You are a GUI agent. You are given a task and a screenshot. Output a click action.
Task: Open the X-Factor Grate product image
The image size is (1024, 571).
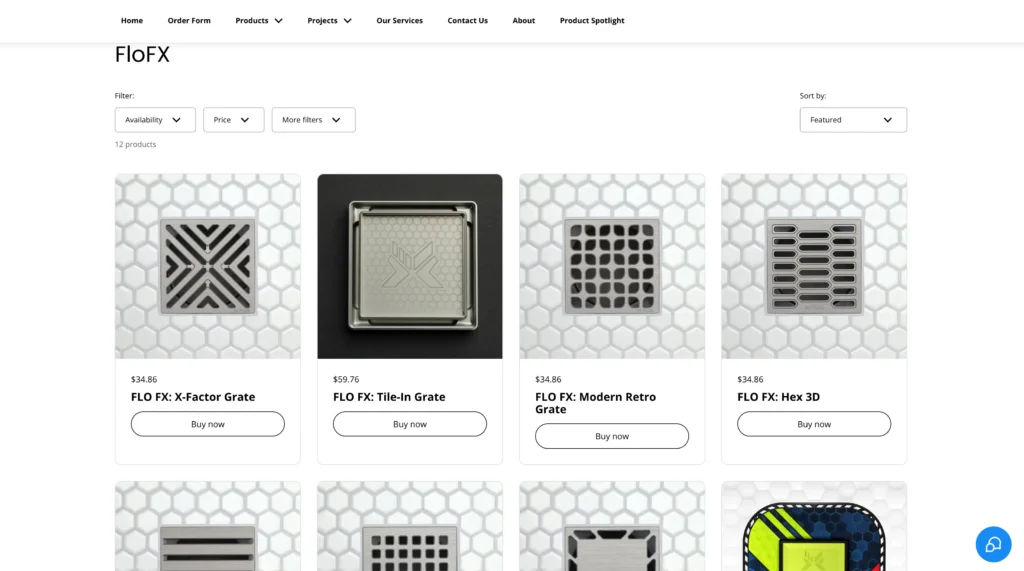208,267
